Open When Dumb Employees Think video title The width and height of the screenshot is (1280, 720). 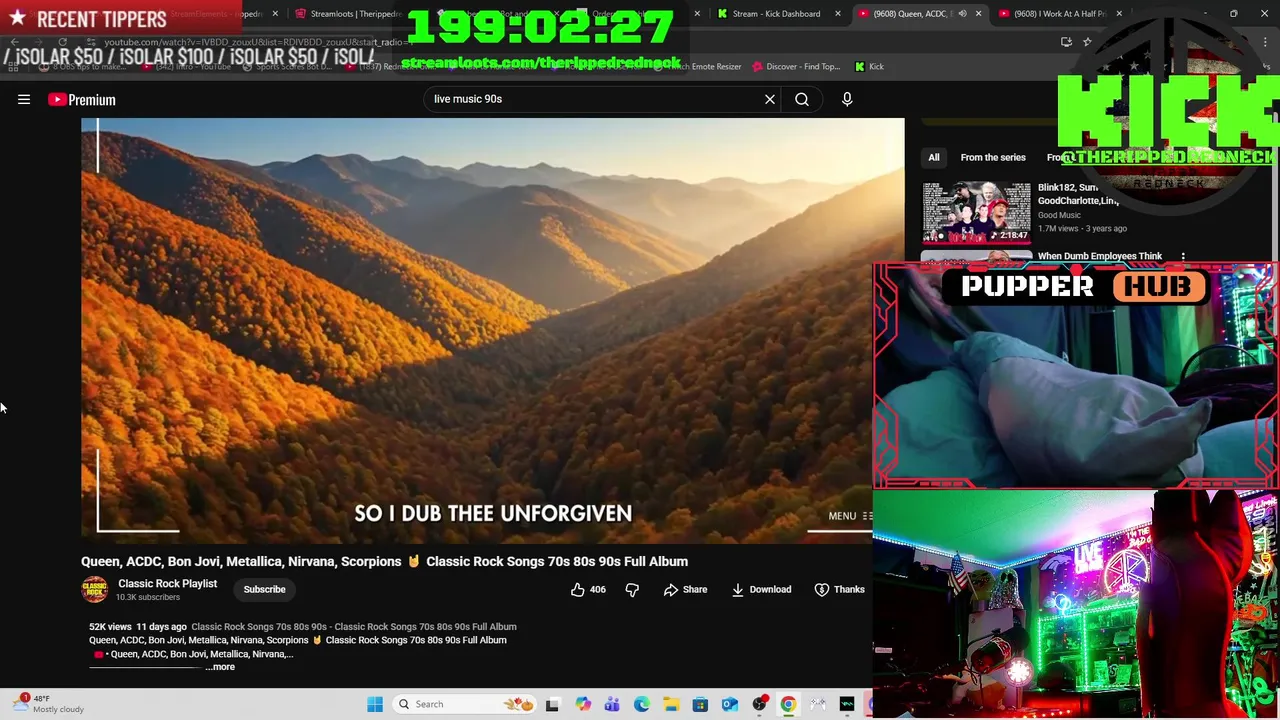tap(1099, 256)
